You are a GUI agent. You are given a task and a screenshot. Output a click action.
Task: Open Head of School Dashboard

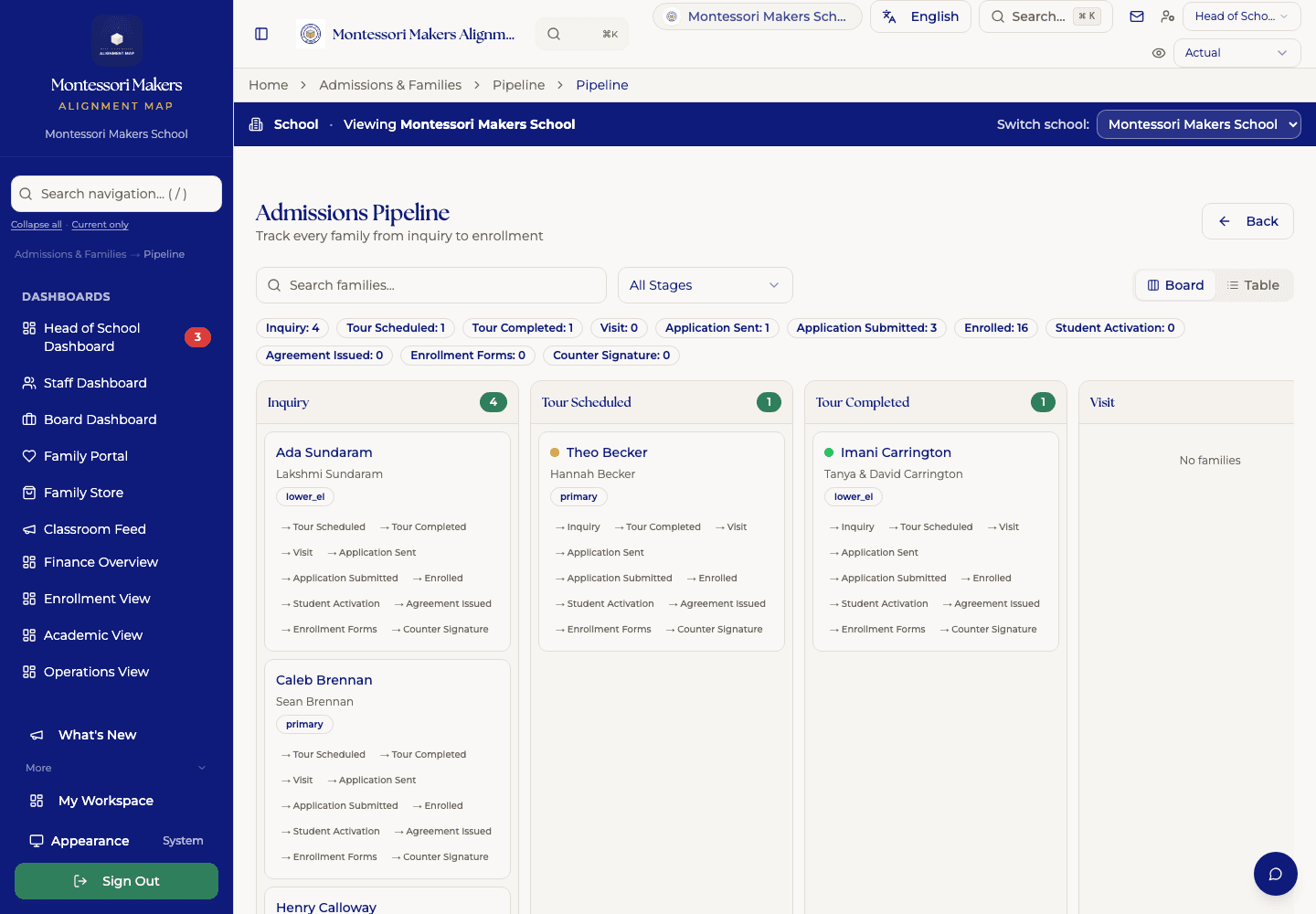pyautogui.click(x=116, y=337)
